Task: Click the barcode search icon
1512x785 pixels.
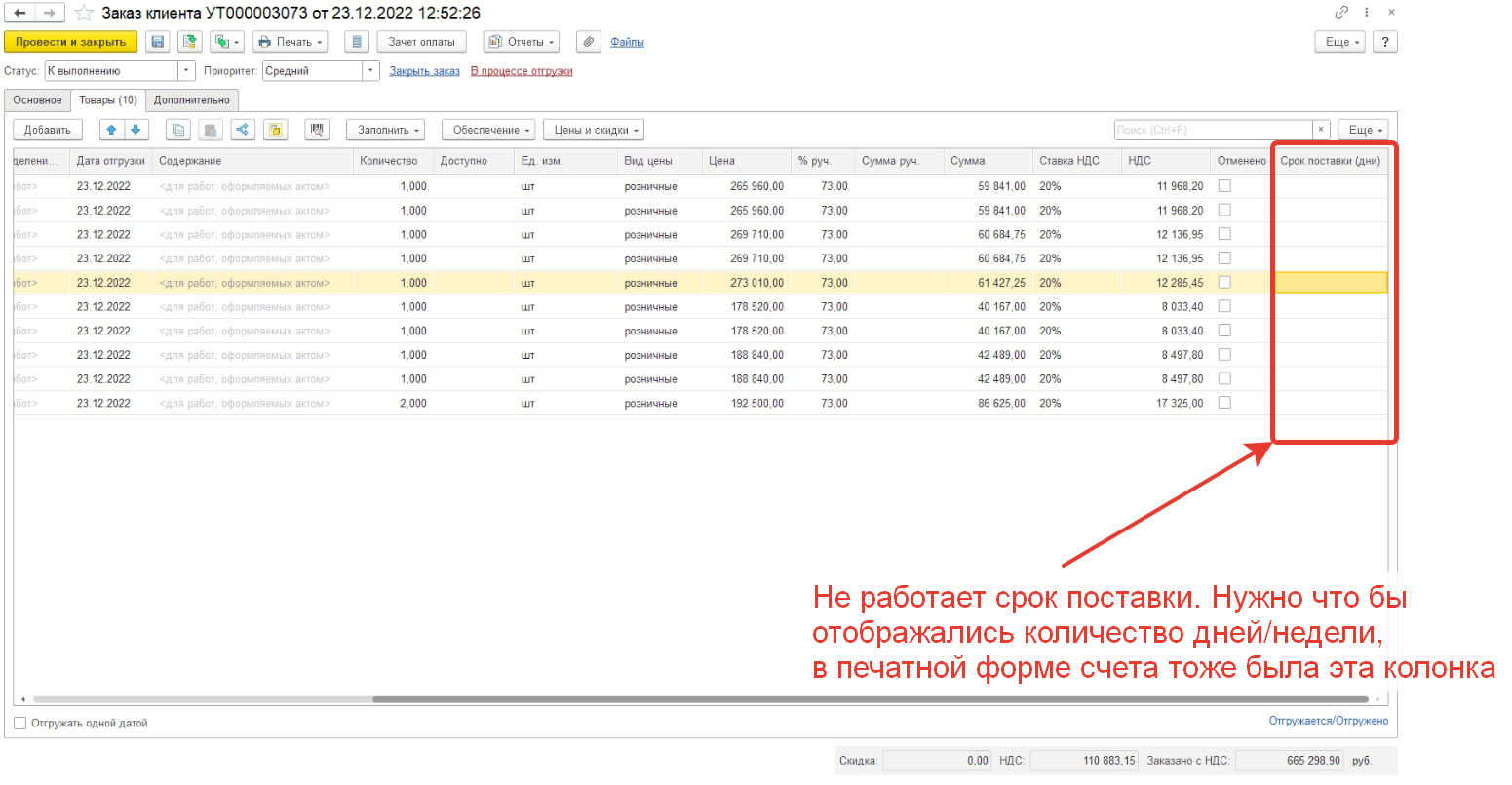Action: click(x=316, y=130)
